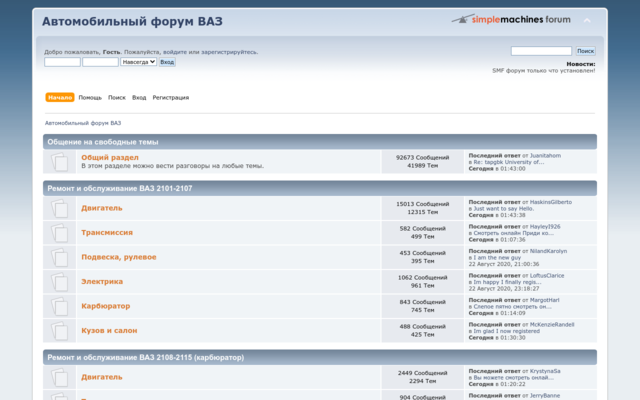
Task: Open user profile Juanitahom
Action: pyautogui.click(x=545, y=156)
